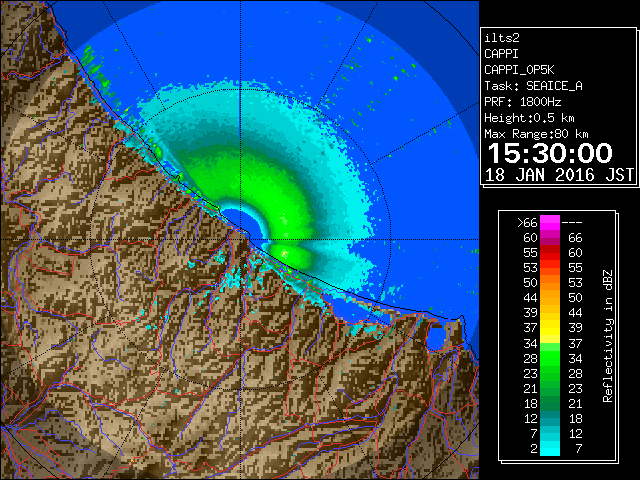Screen dimensions: 640x480
Task: Click the large "15:30:00" timestamp
Action: coord(550,153)
